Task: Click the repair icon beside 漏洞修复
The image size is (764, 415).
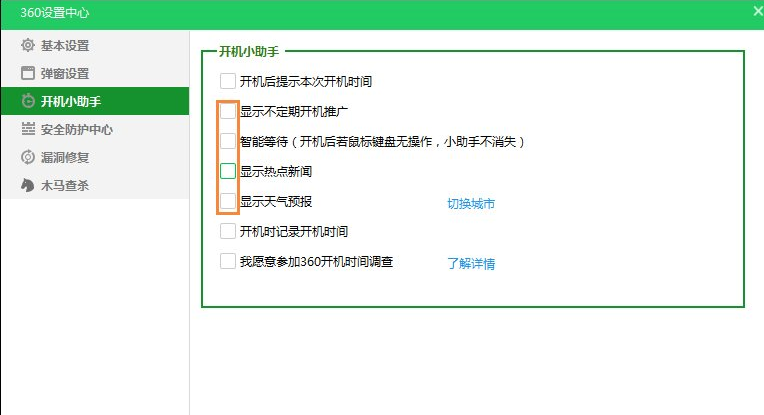Action: [28, 157]
